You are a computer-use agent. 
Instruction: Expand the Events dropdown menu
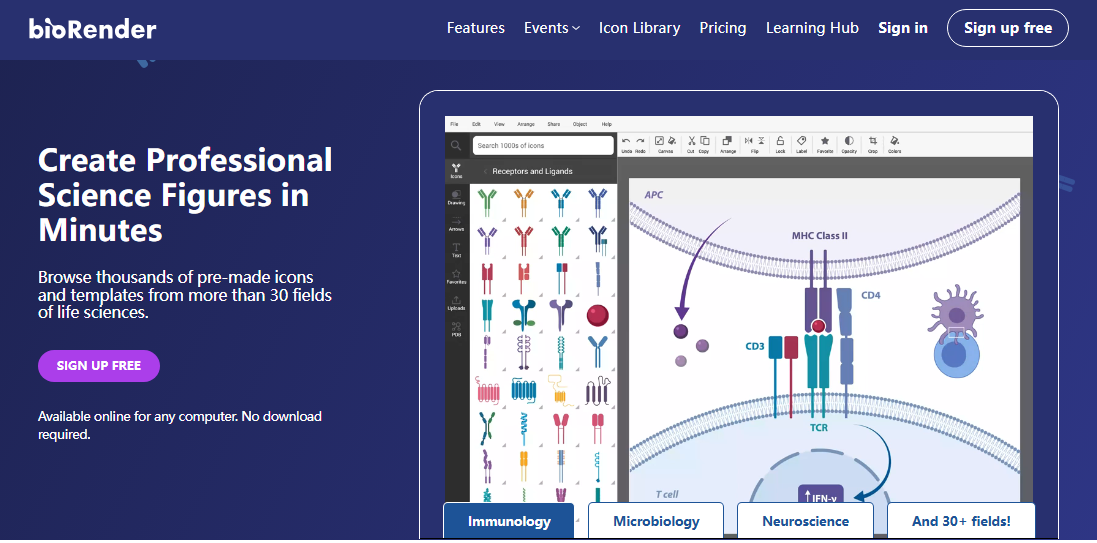coord(551,28)
